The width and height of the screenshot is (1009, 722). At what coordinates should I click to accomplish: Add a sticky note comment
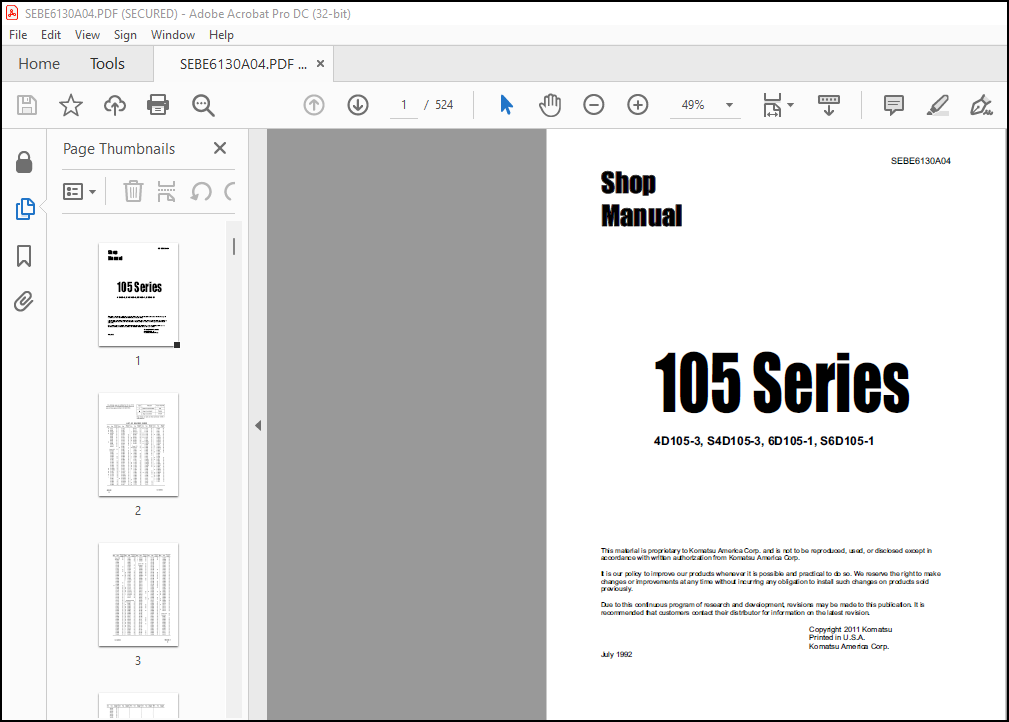pyautogui.click(x=894, y=105)
